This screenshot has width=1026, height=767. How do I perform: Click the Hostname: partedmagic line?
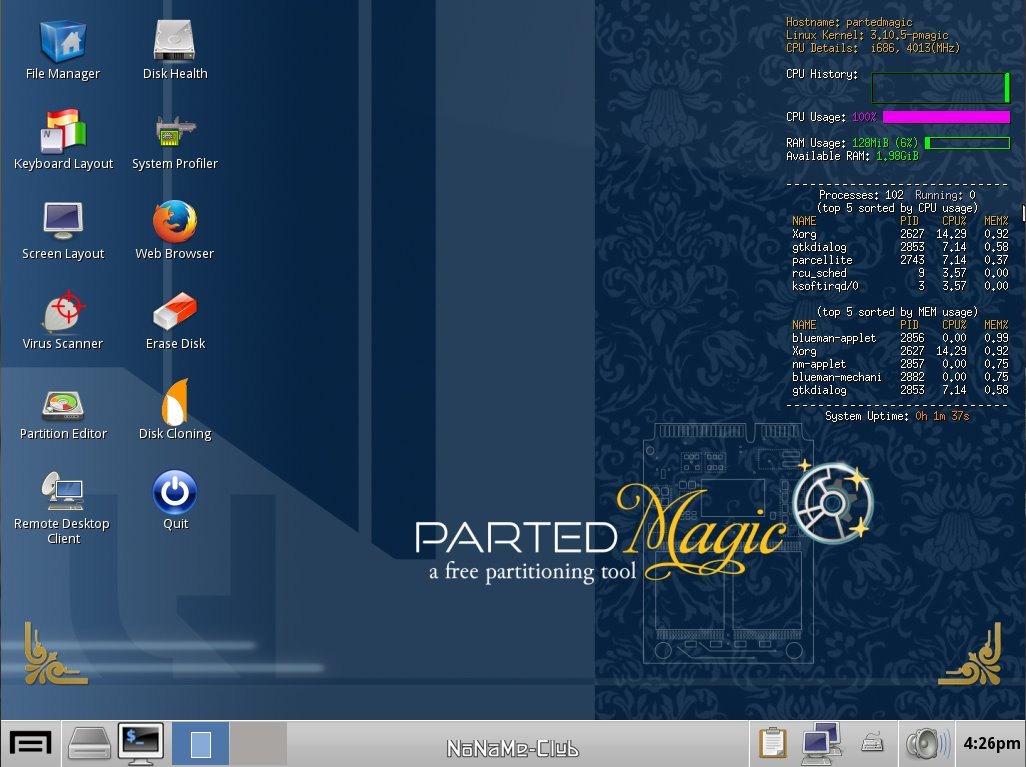point(849,22)
